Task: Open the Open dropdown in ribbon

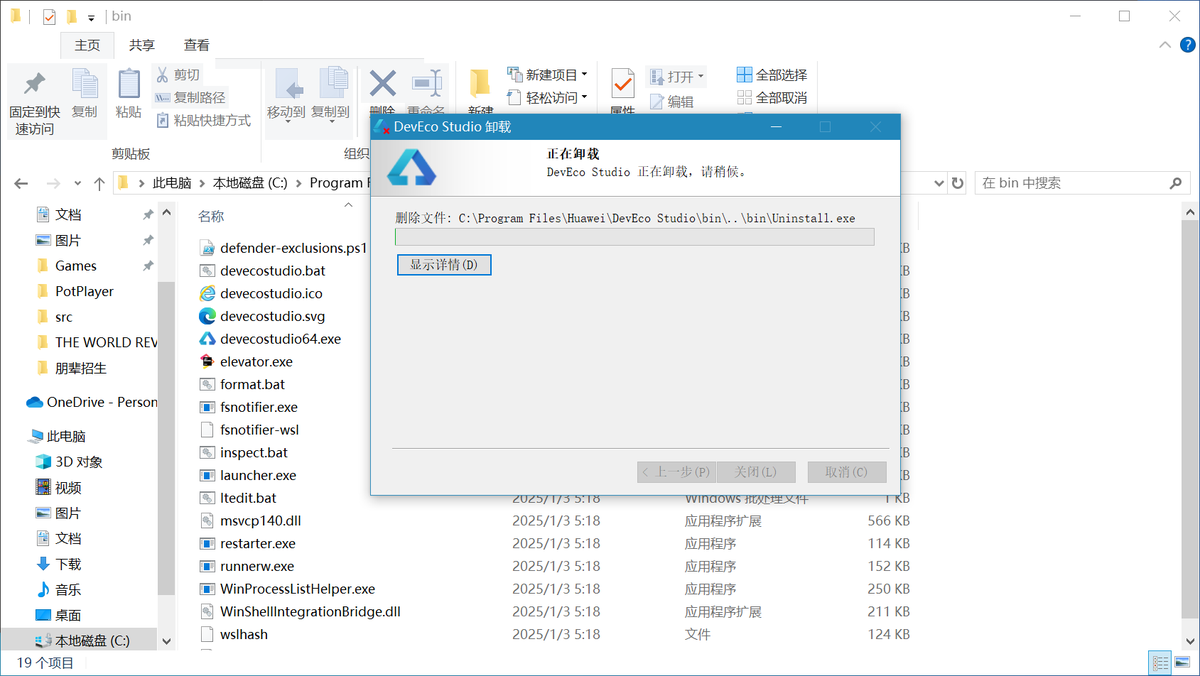Action: click(x=677, y=76)
